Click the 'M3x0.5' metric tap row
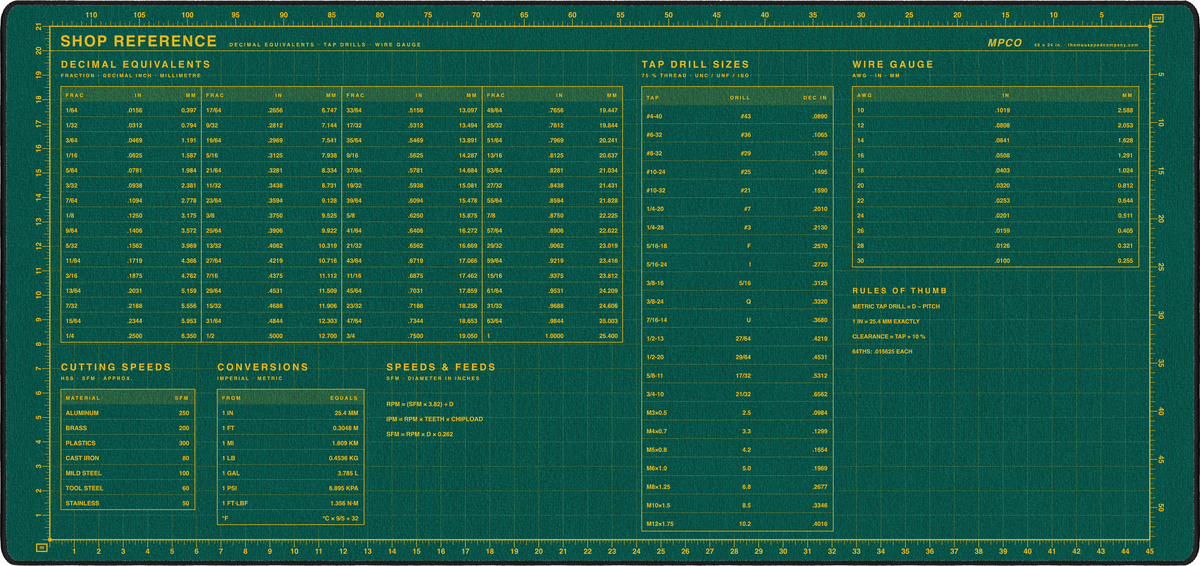1200x566 pixels. [737, 412]
